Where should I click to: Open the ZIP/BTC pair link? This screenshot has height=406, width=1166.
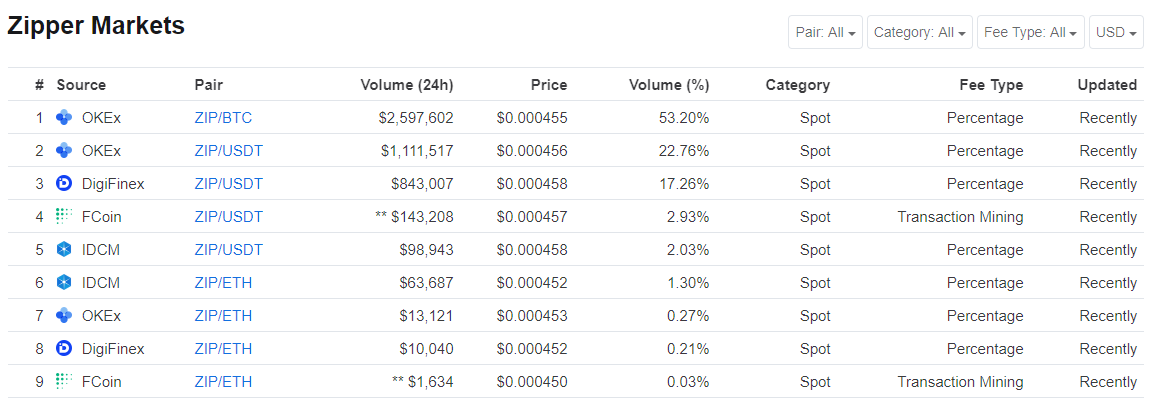(223, 117)
